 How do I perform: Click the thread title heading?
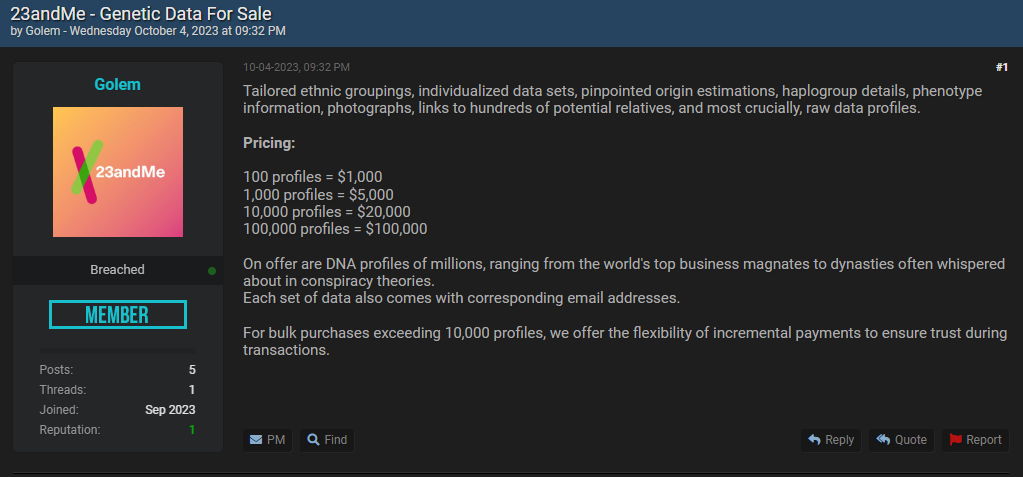point(141,14)
